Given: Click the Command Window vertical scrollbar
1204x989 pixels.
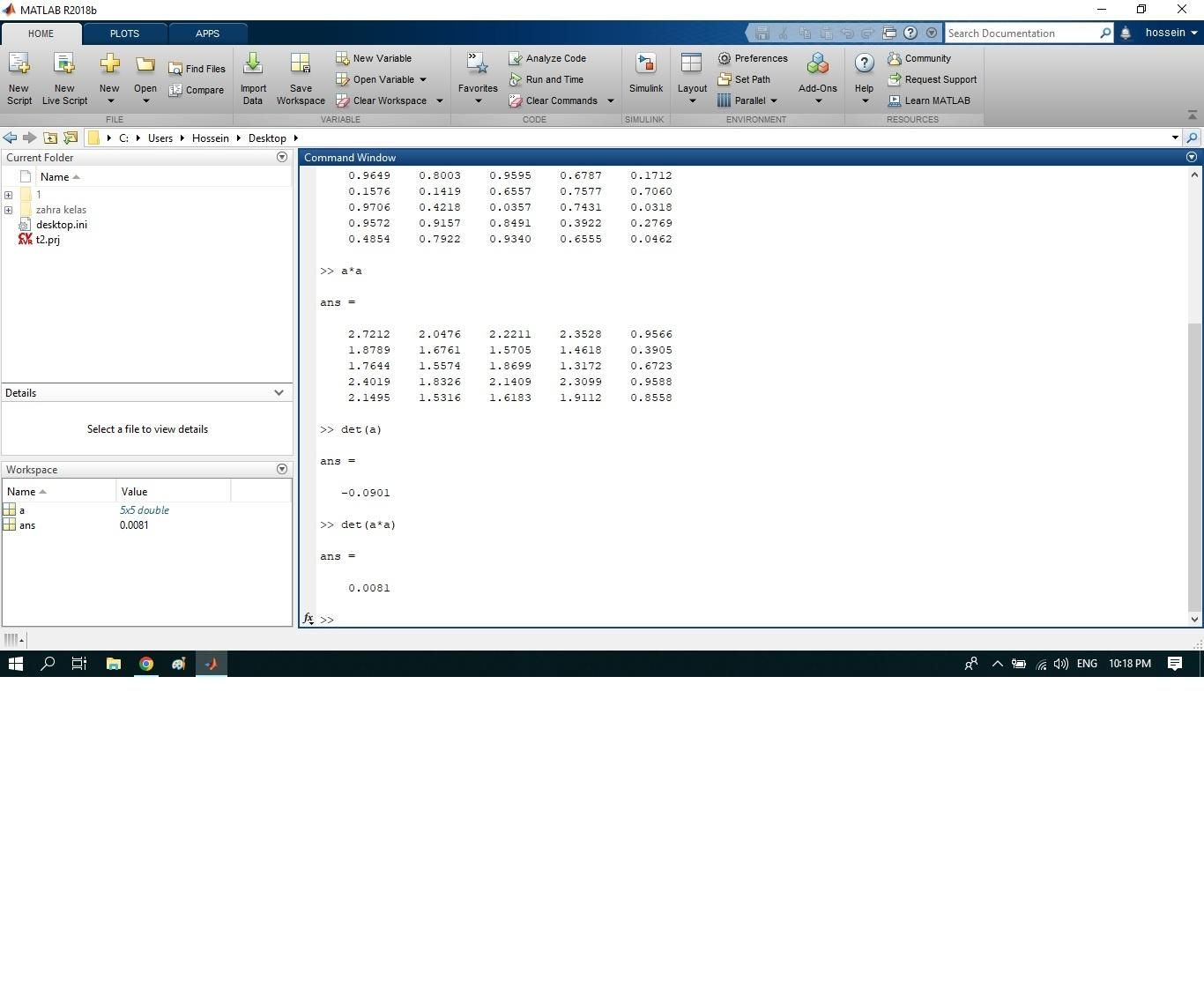Looking at the screenshot, I should [1194, 467].
